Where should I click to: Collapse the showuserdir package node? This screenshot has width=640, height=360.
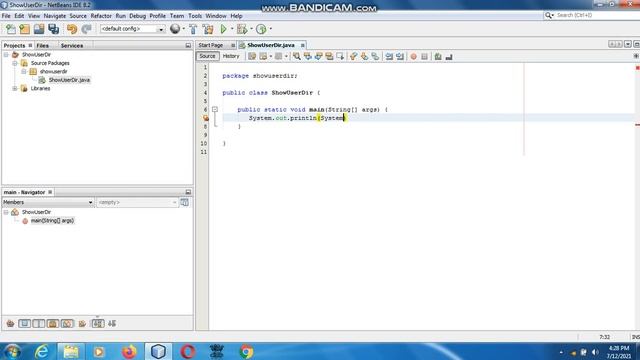coord(24,71)
